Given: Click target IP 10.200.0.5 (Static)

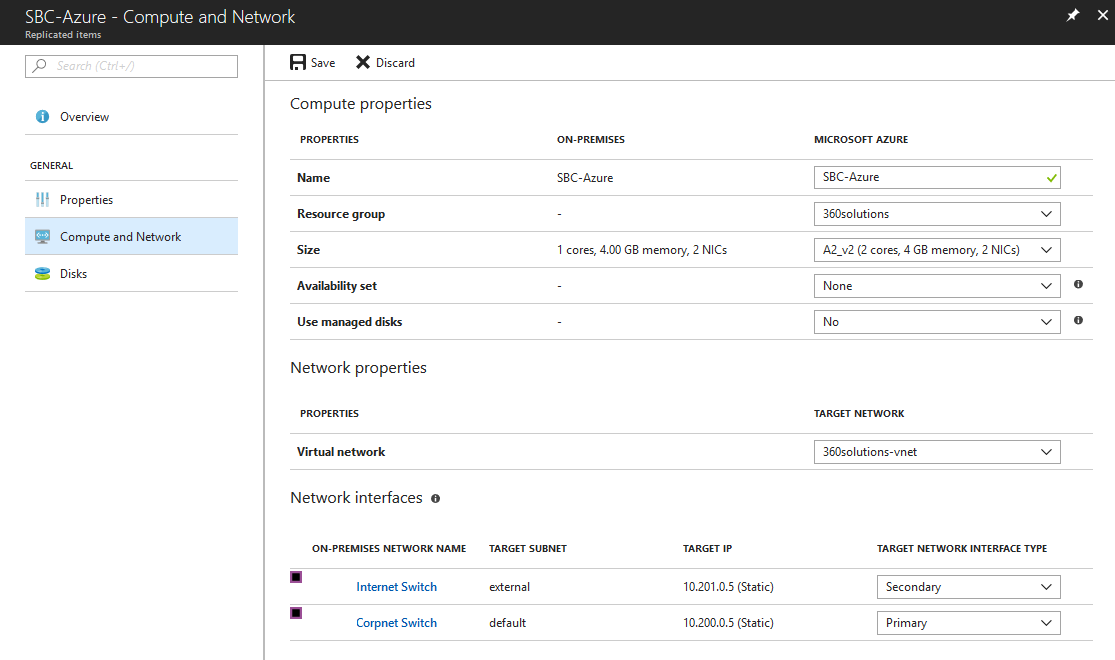Looking at the screenshot, I should pyautogui.click(x=728, y=623).
